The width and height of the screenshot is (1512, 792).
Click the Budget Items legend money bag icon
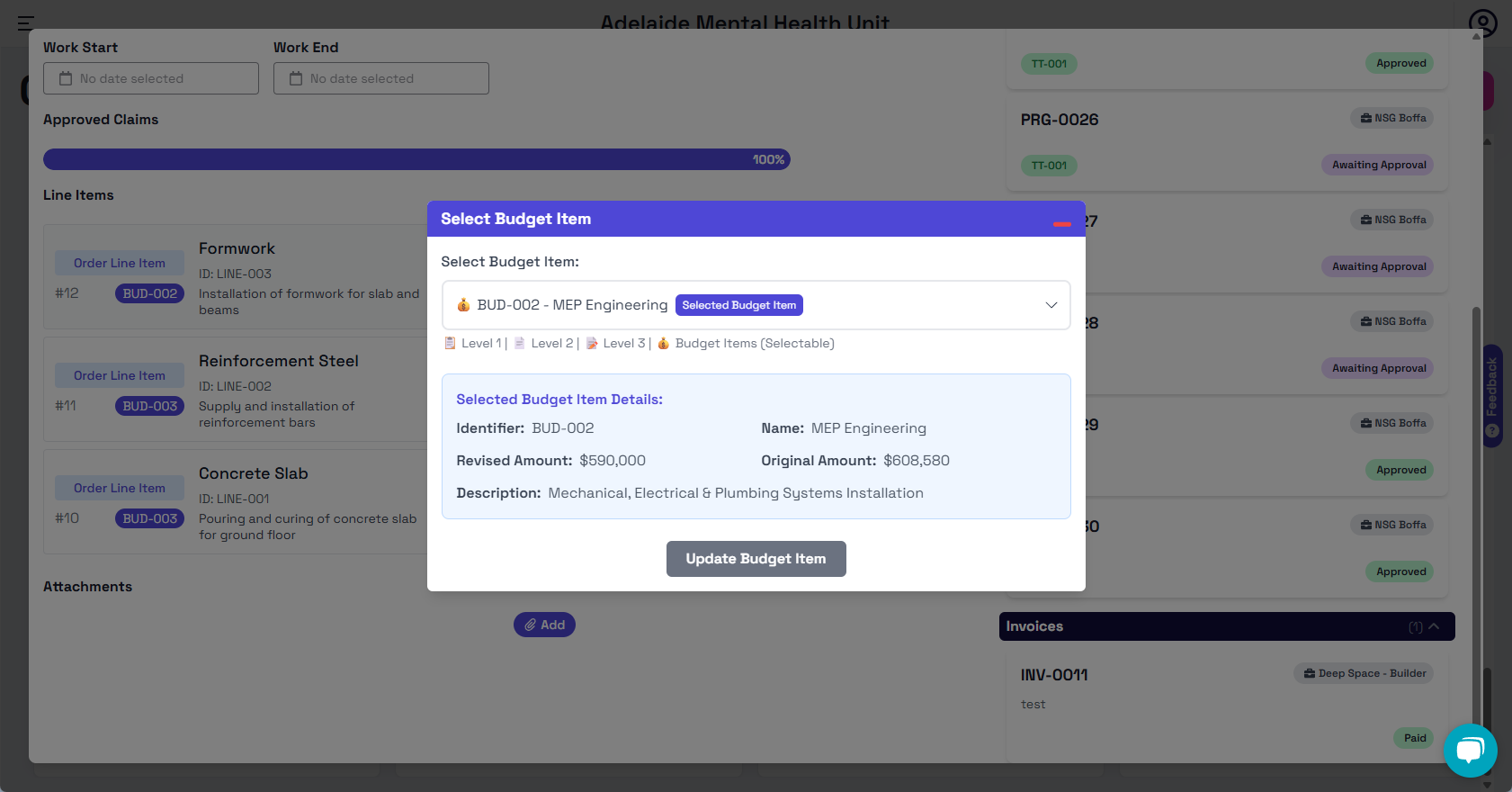point(664,343)
